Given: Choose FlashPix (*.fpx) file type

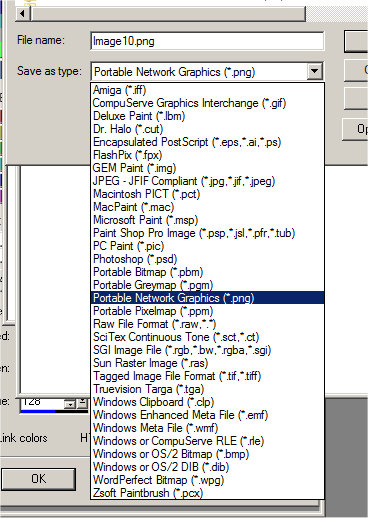Looking at the screenshot, I should pyautogui.click(x=207, y=155).
